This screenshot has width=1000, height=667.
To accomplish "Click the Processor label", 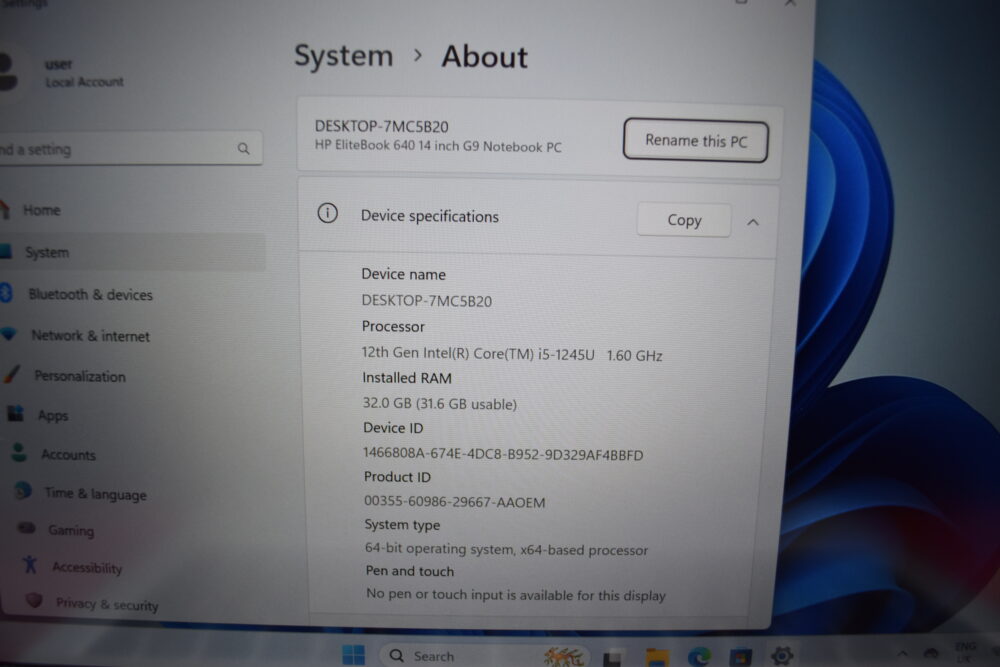I will coord(393,326).
